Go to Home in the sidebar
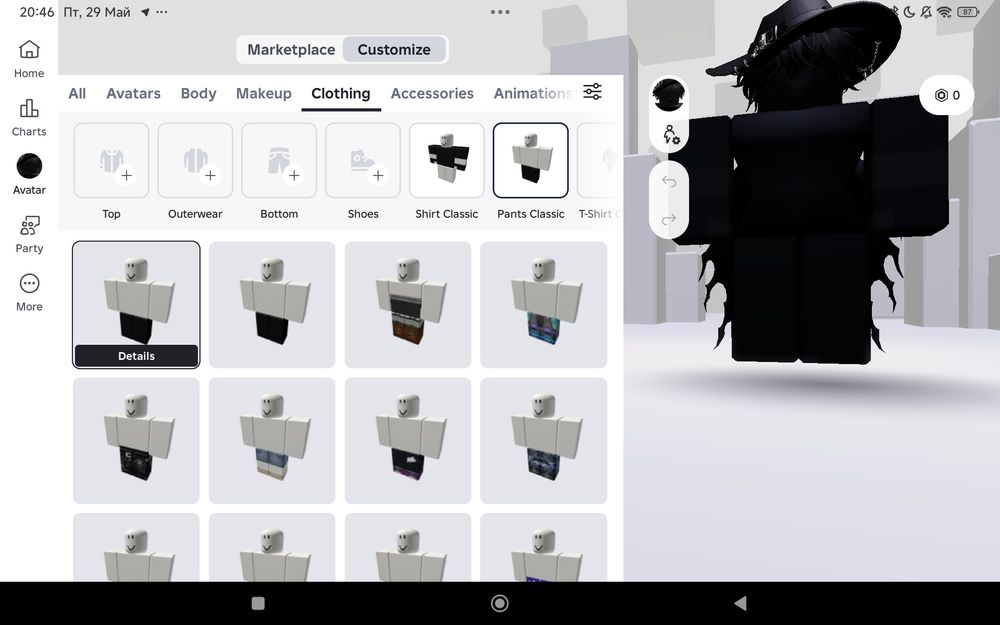This screenshot has height=625, width=1000. click(29, 59)
